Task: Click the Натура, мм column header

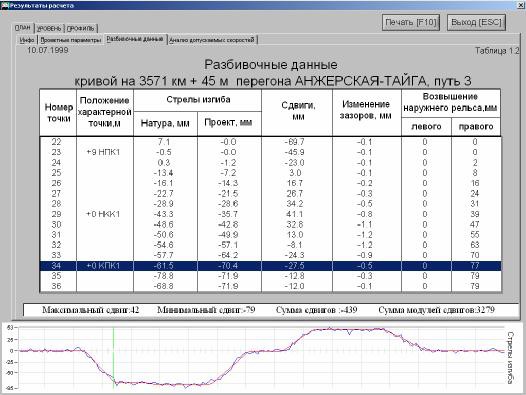Action: coord(165,124)
